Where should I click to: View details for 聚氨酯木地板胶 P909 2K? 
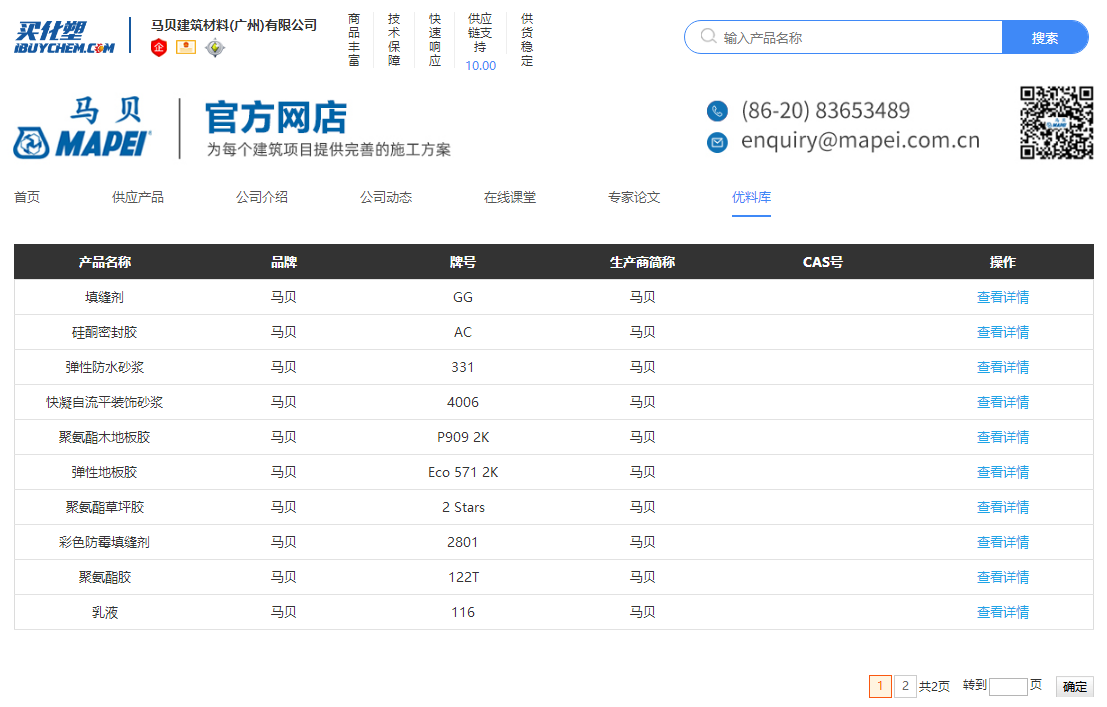tap(1003, 437)
